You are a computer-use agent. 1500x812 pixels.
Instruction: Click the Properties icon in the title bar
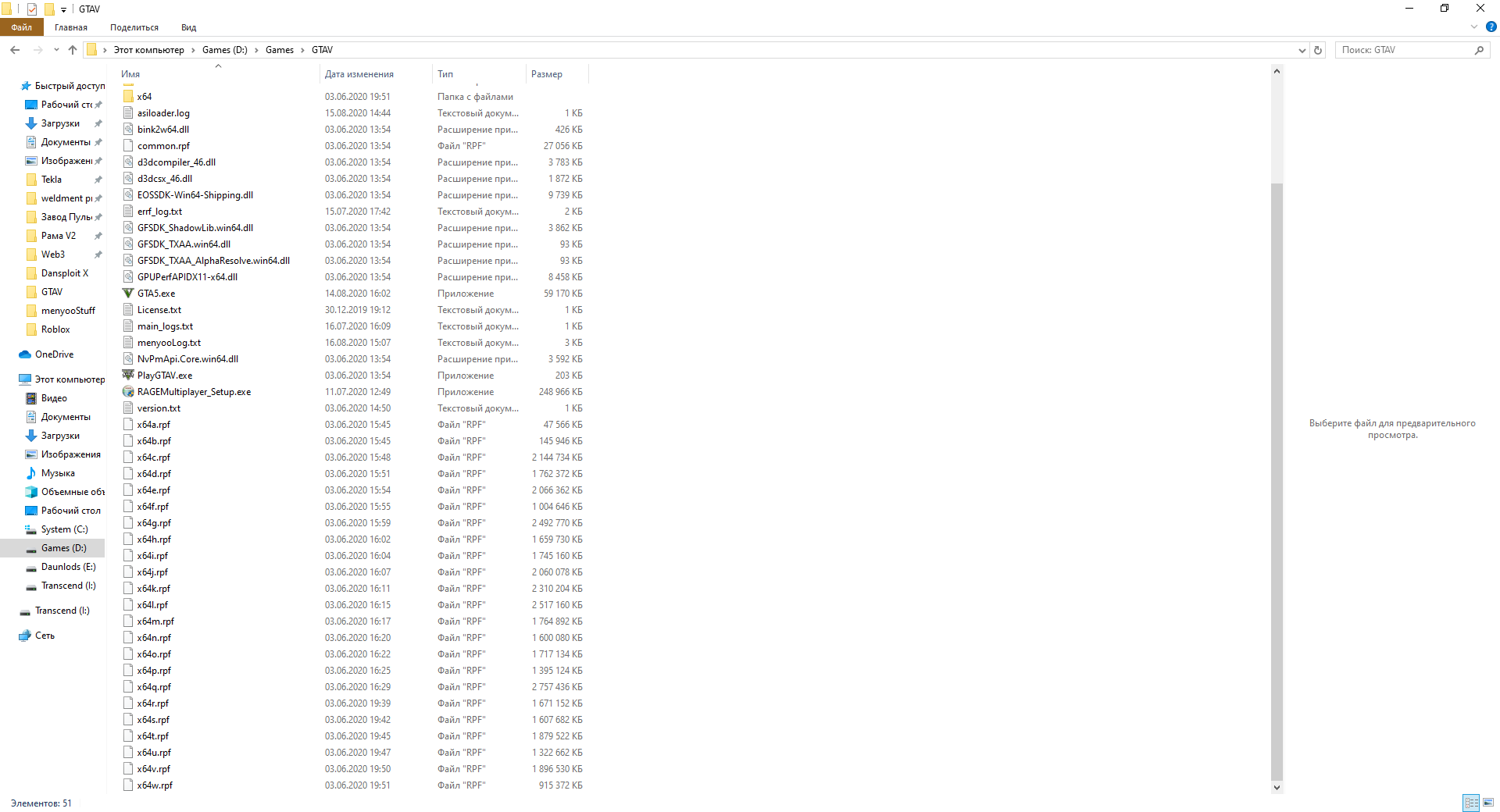click(x=32, y=9)
